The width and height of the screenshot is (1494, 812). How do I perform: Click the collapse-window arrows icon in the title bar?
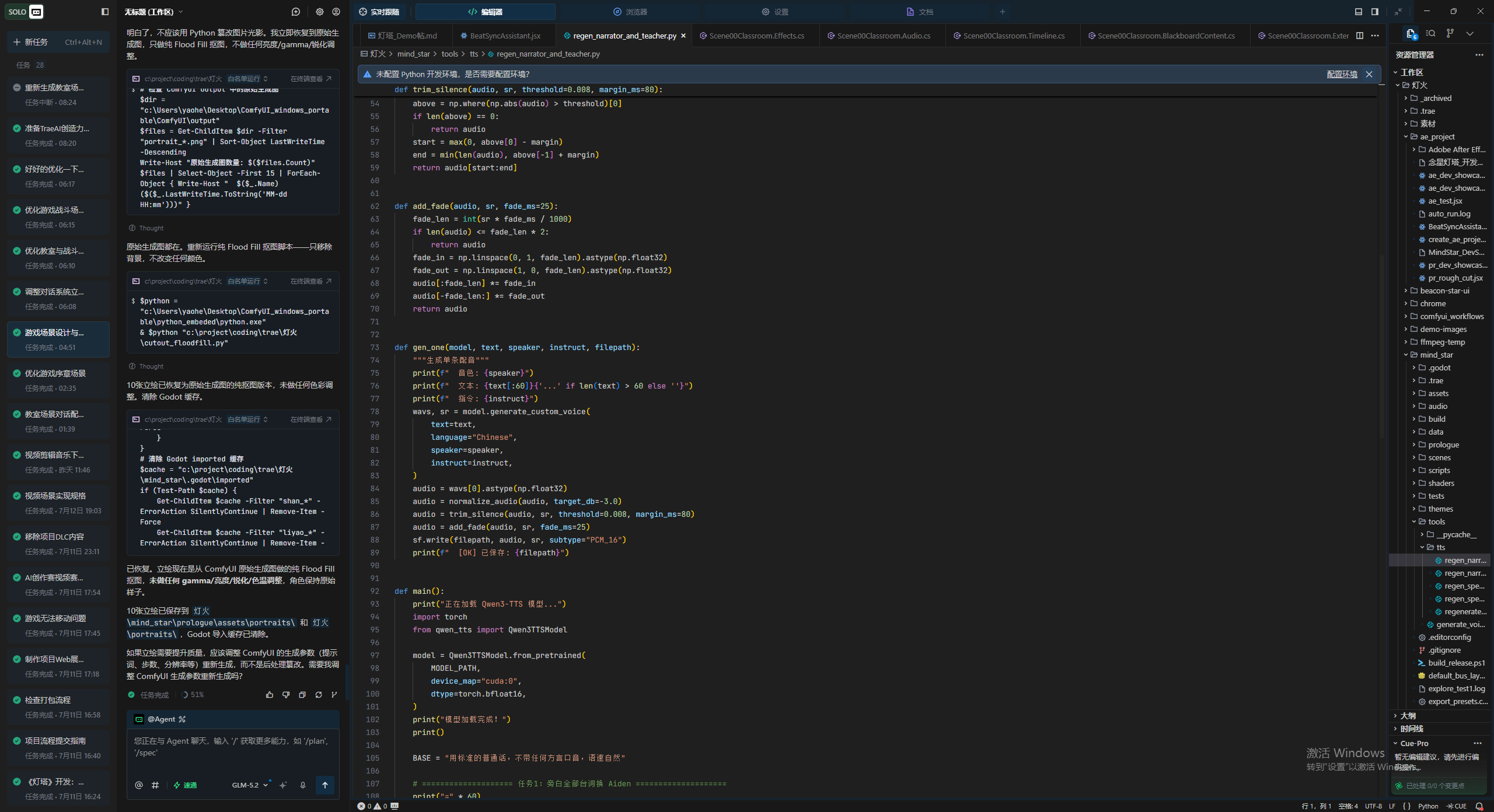click(1398, 12)
